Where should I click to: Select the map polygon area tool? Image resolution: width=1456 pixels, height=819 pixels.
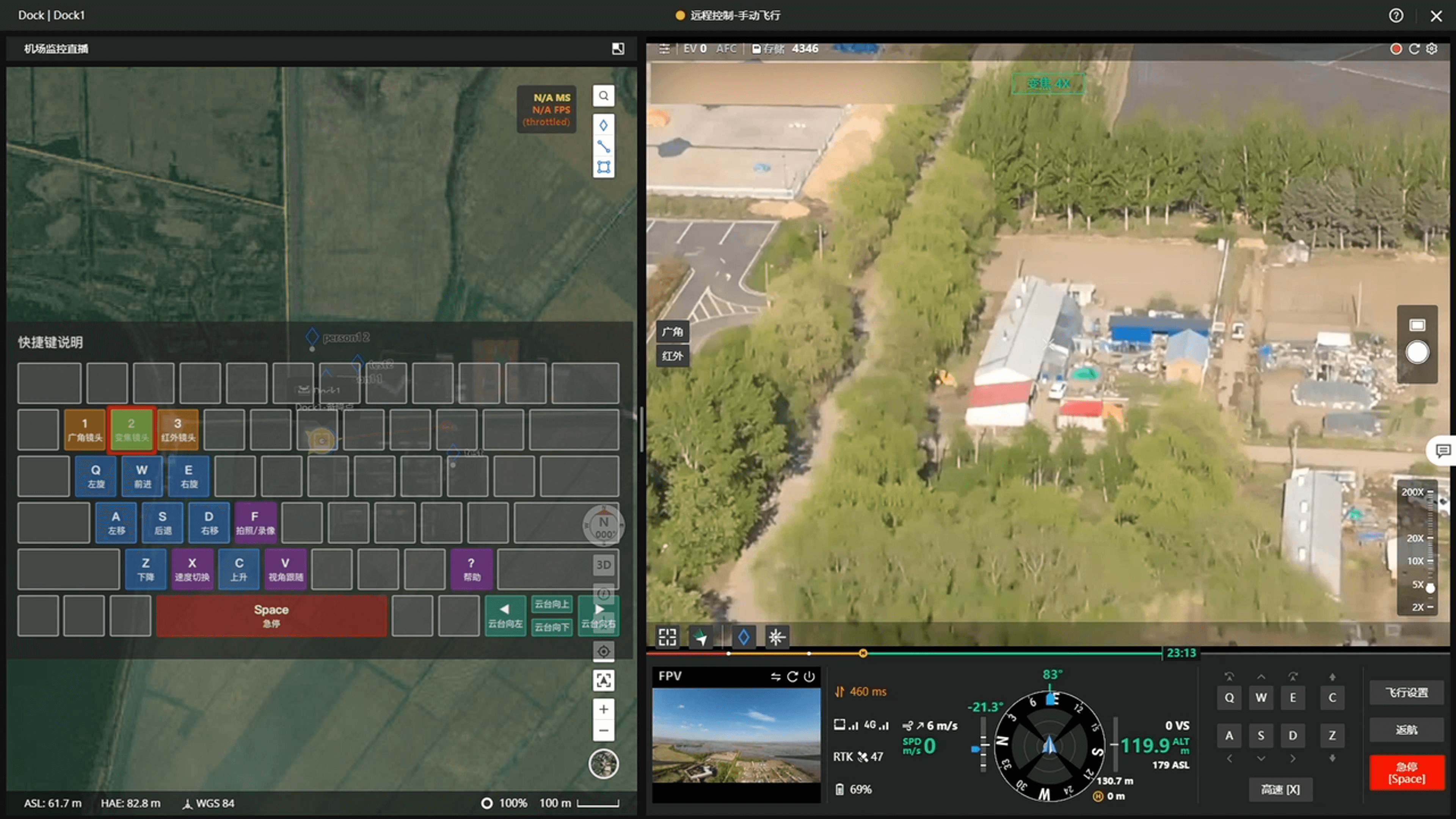pos(603,167)
